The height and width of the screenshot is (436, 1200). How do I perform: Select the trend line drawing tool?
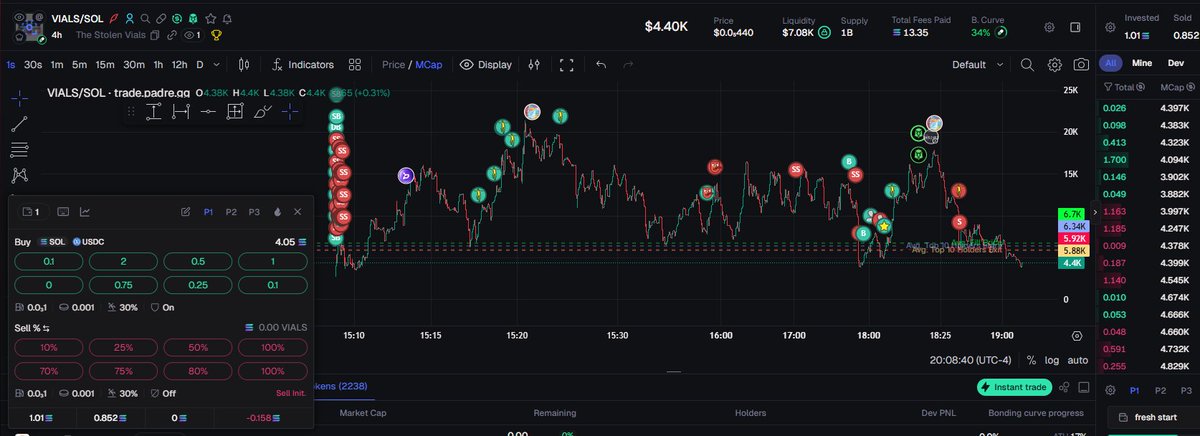pos(20,124)
